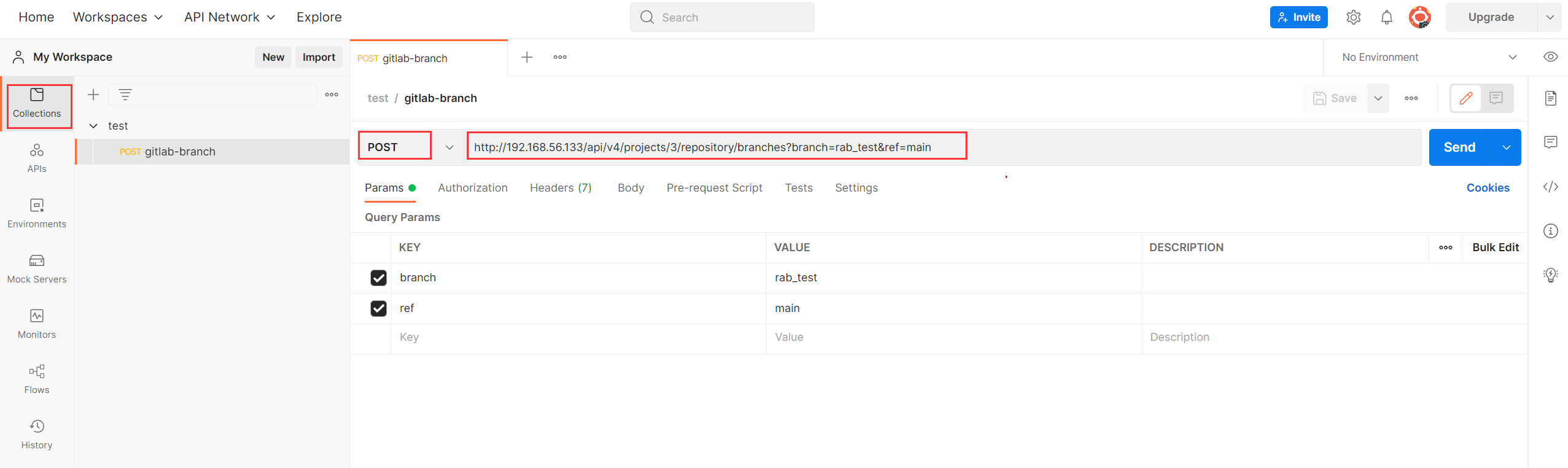1568x468 pixels.
Task: Open the Monitors sidebar panel
Action: click(x=37, y=324)
